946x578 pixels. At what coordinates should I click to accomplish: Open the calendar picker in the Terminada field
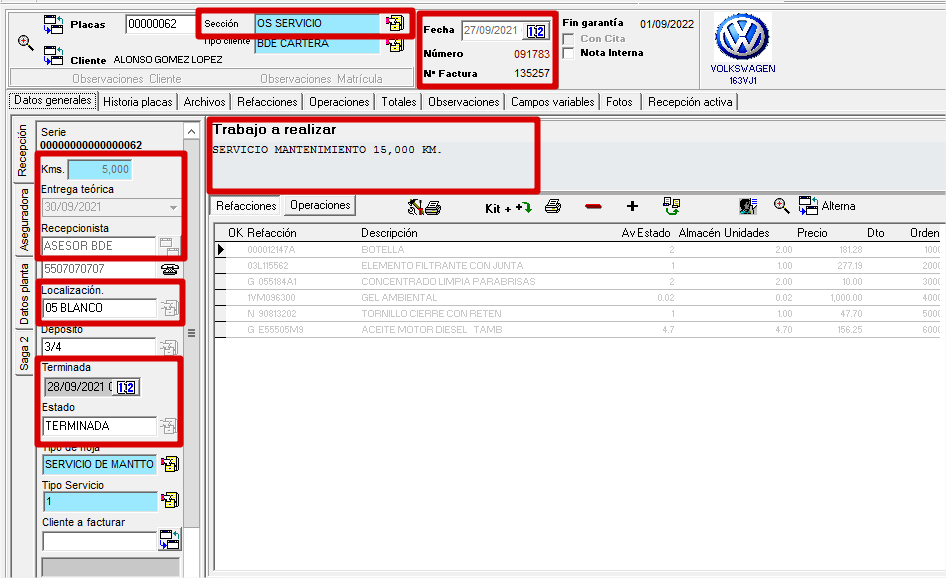coord(126,387)
